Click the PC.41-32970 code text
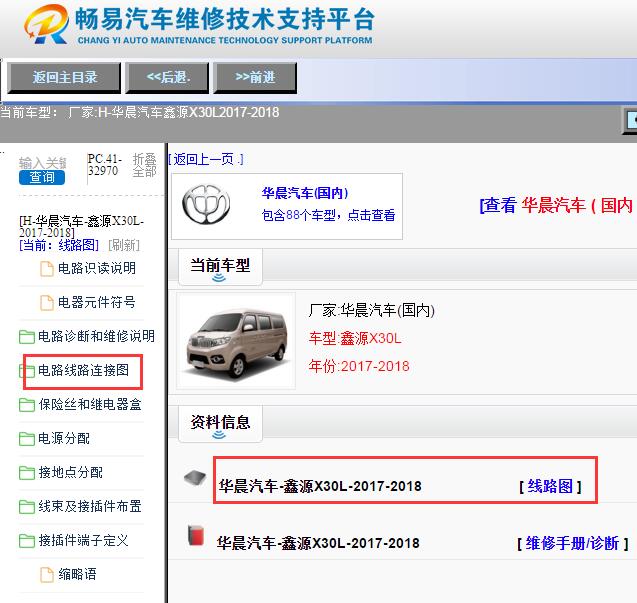 (x=105, y=165)
